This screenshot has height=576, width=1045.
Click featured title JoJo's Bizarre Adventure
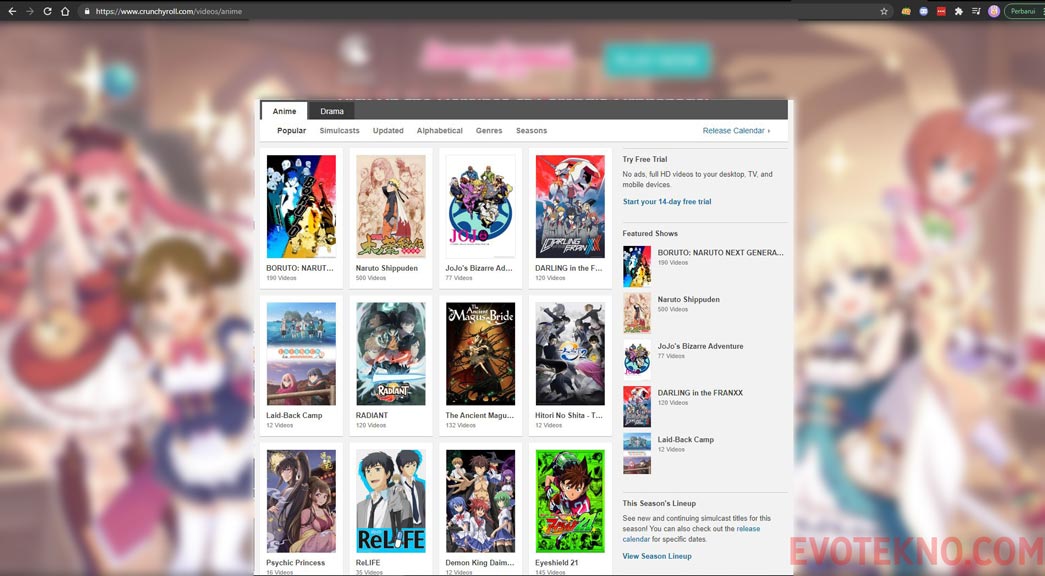click(x=700, y=346)
